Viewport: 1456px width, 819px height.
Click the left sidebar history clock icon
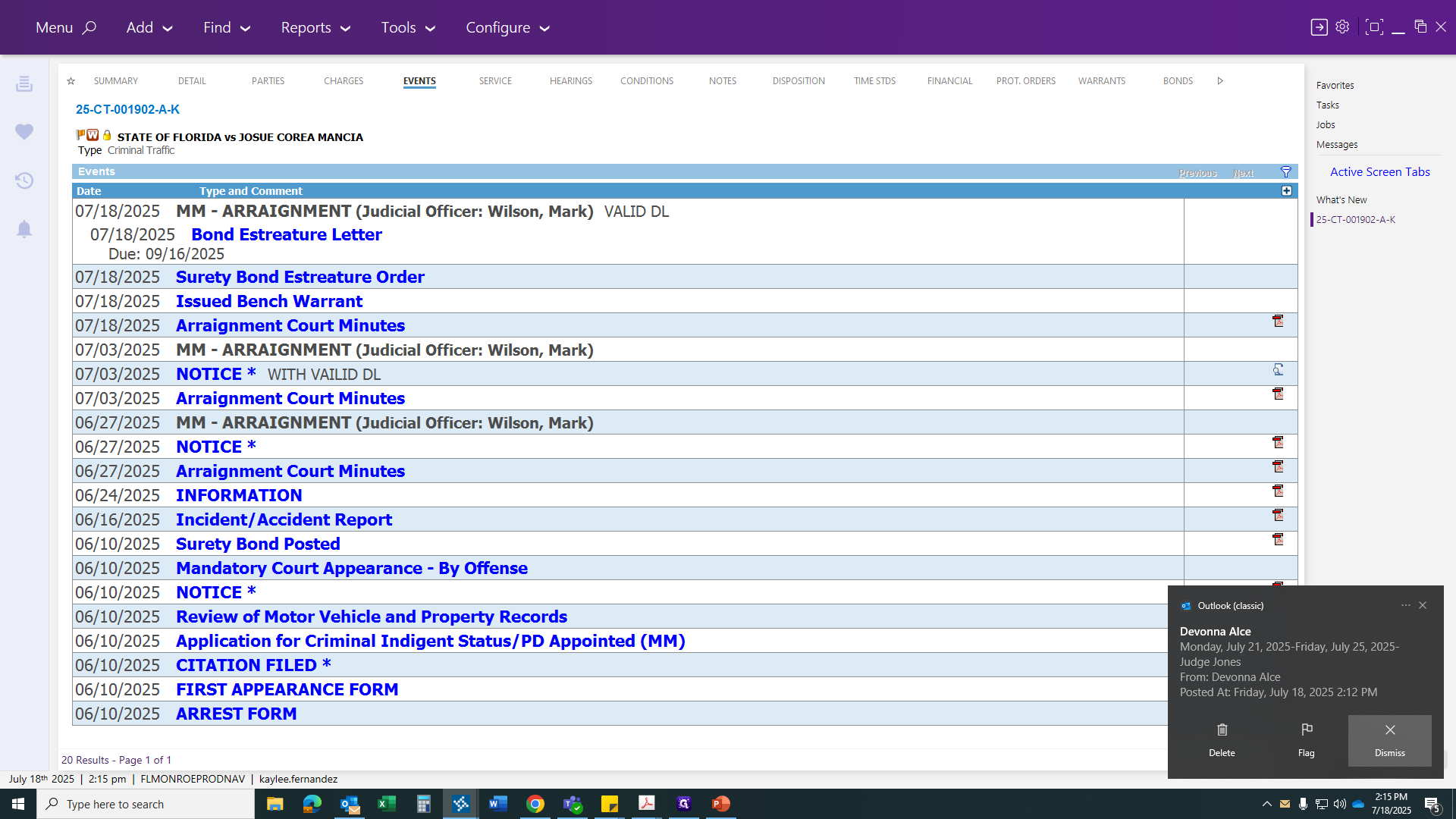(24, 180)
